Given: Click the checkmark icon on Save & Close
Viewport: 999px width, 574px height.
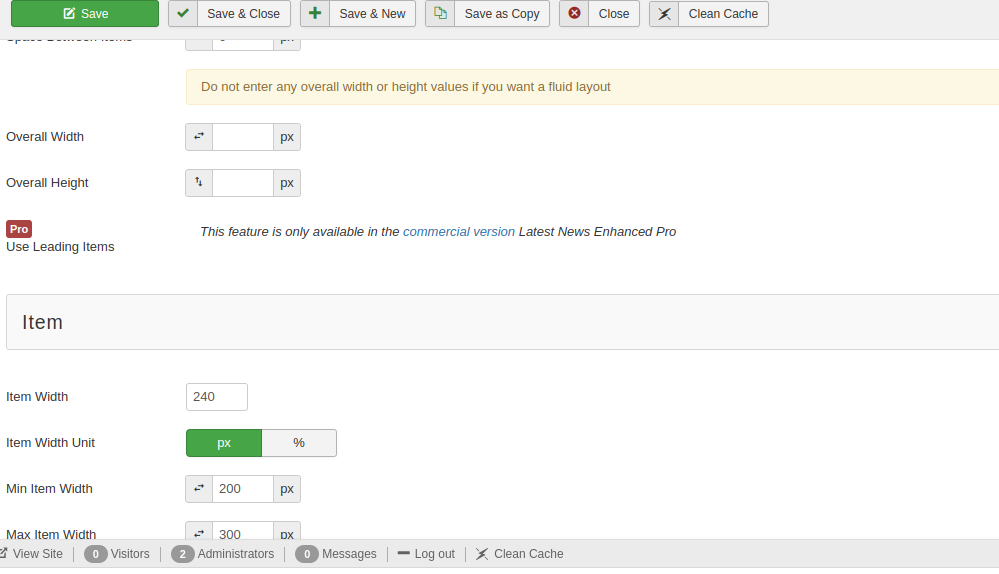Looking at the screenshot, I should click(x=183, y=14).
